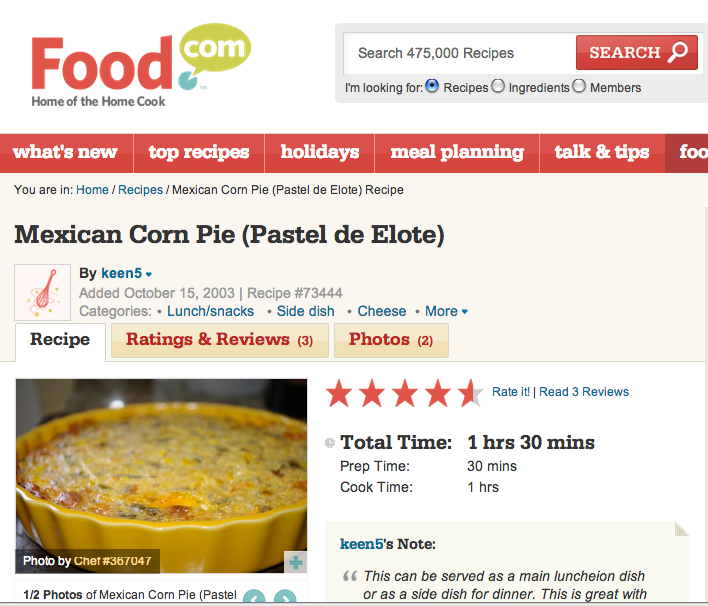Expand the keen5 author dropdown arrow
Viewport: 708px width, 606px height.
point(149,274)
